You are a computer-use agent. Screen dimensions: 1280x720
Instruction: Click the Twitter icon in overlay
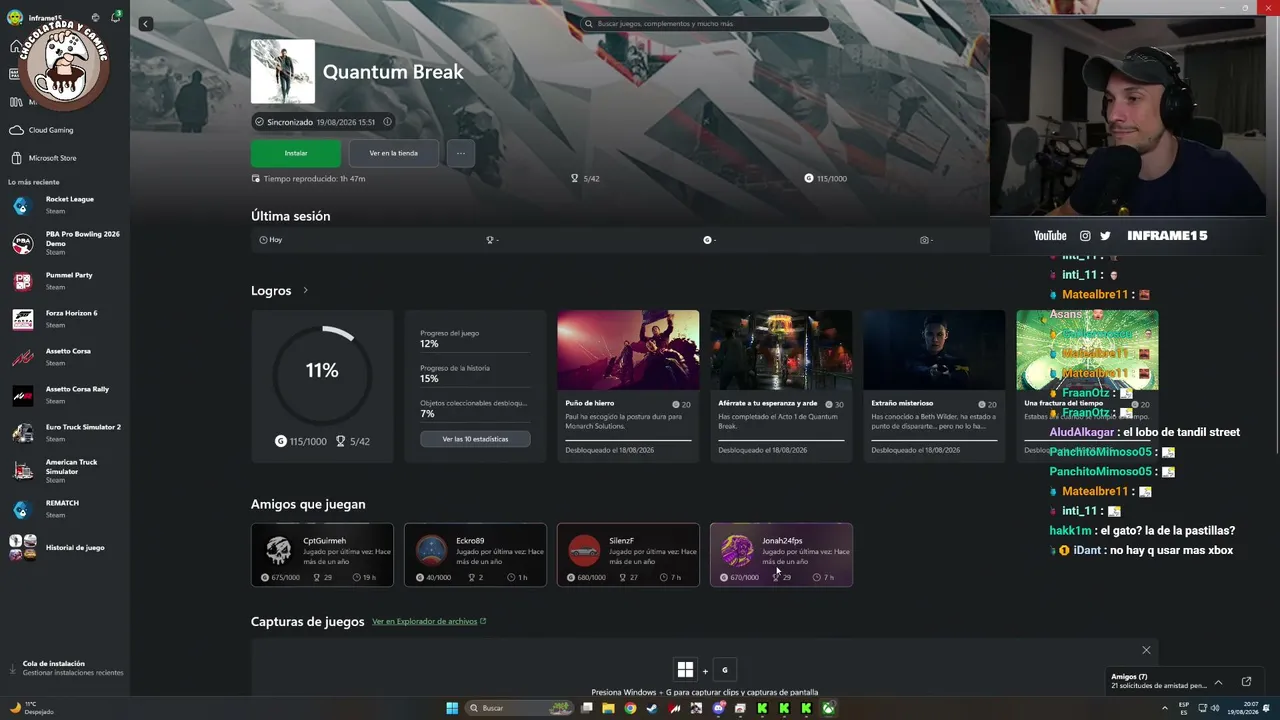(1105, 236)
